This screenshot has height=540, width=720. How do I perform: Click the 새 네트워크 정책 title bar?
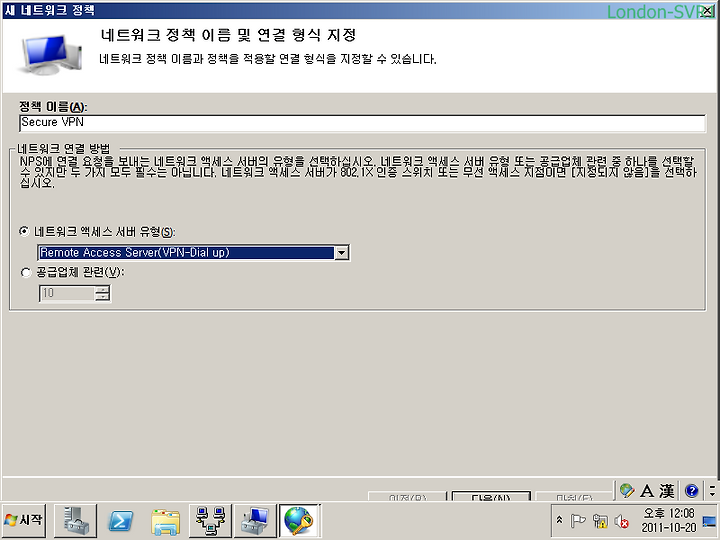point(358,11)
